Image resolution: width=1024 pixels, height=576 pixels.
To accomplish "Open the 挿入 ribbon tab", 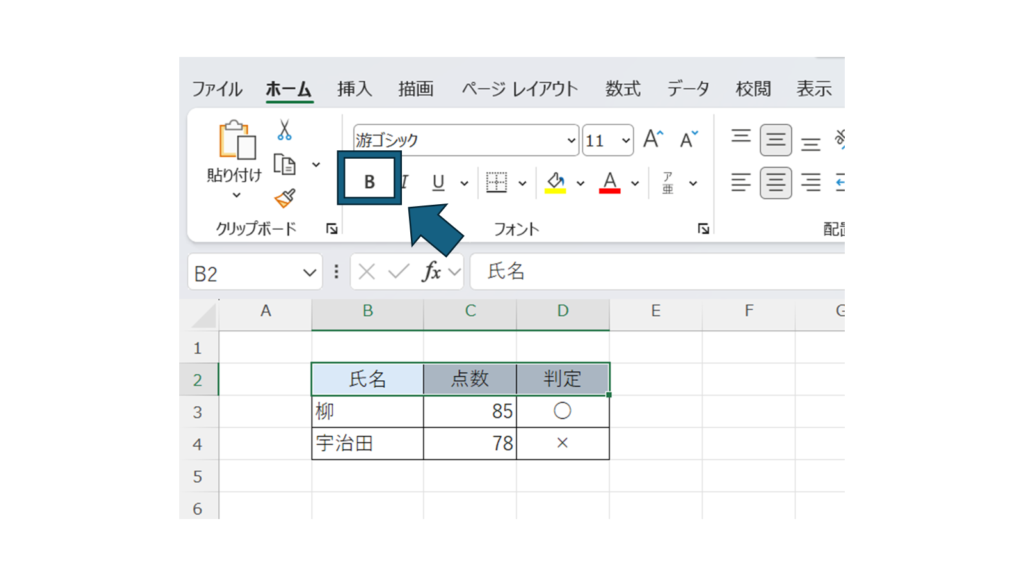I will [x=354, y=89].
